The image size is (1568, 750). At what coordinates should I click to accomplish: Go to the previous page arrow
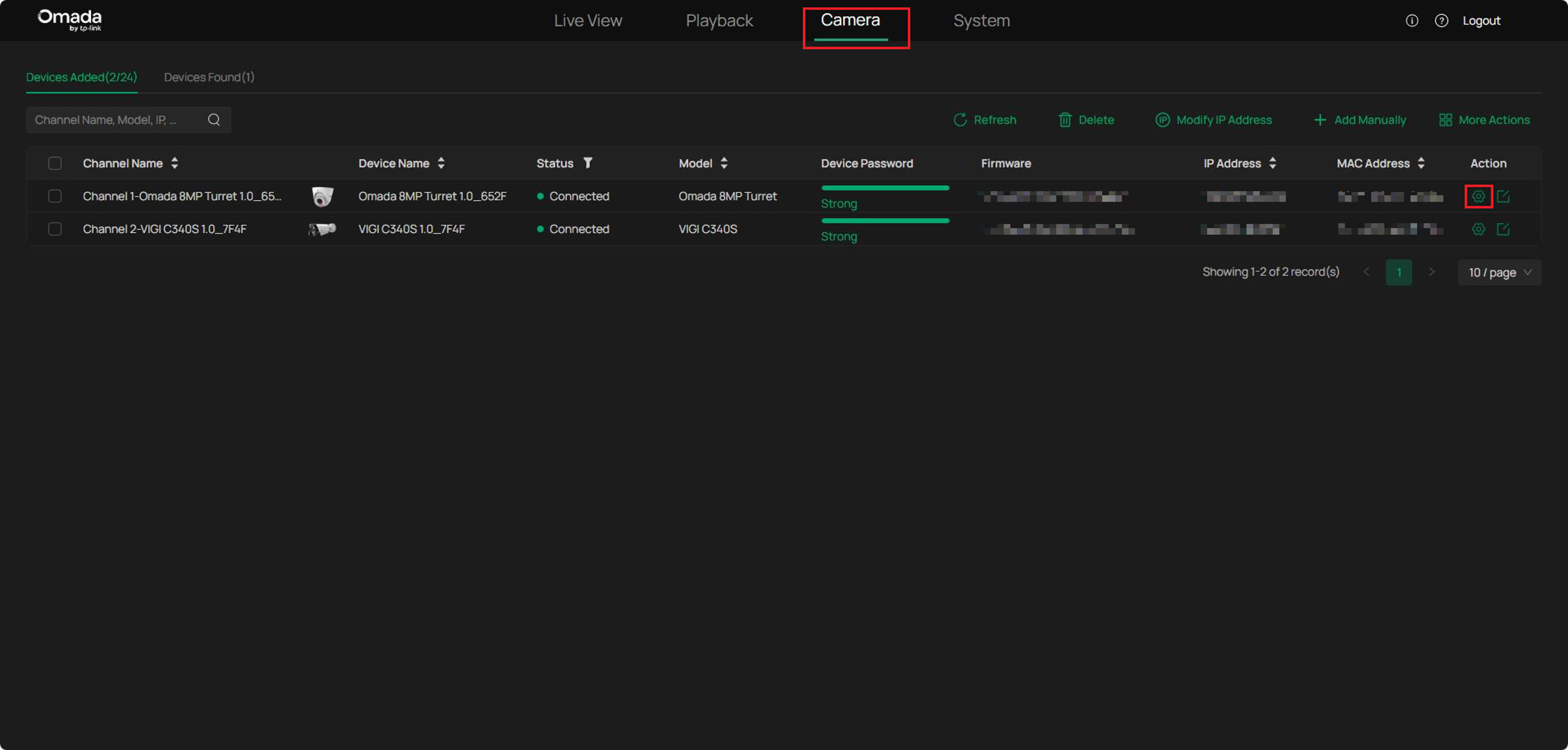[x=1366, y=272]
